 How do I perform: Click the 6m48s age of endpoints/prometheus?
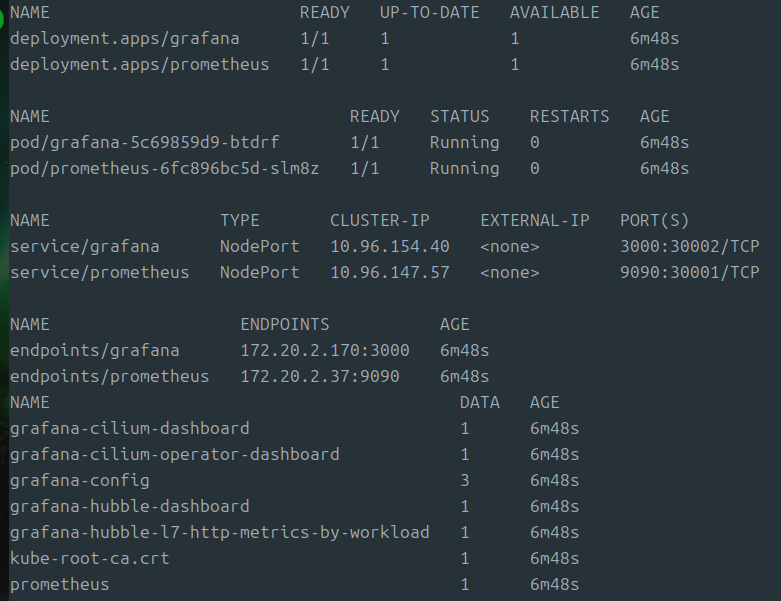pos(464,377)
